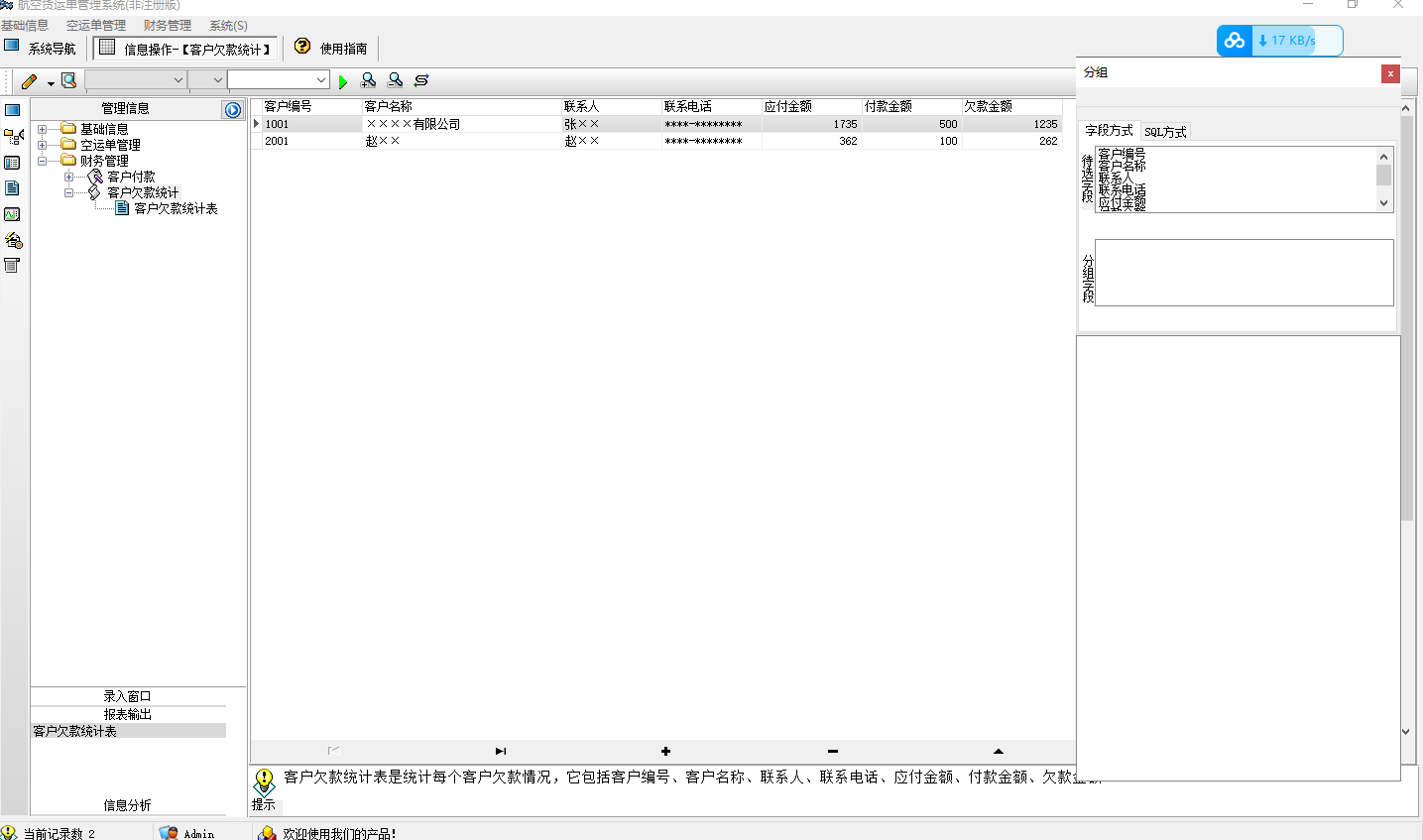Open the 空运单管理 menu
Screen dimensions: 1423x840
point(96,26)
